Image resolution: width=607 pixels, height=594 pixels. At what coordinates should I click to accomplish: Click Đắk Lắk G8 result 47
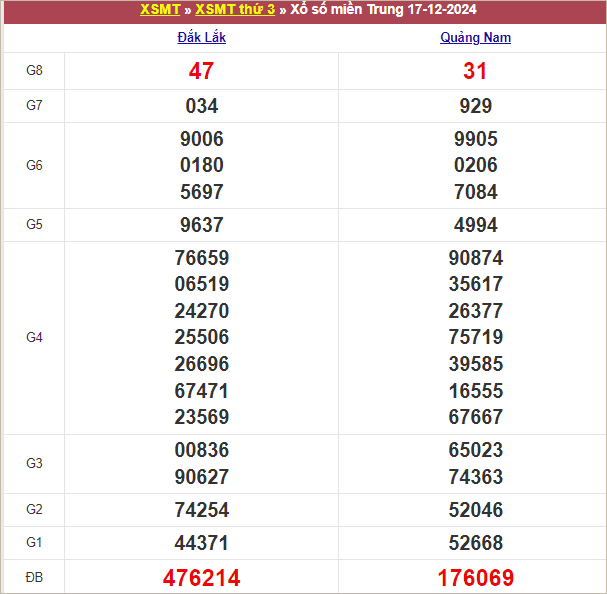(x=201, y=71)
